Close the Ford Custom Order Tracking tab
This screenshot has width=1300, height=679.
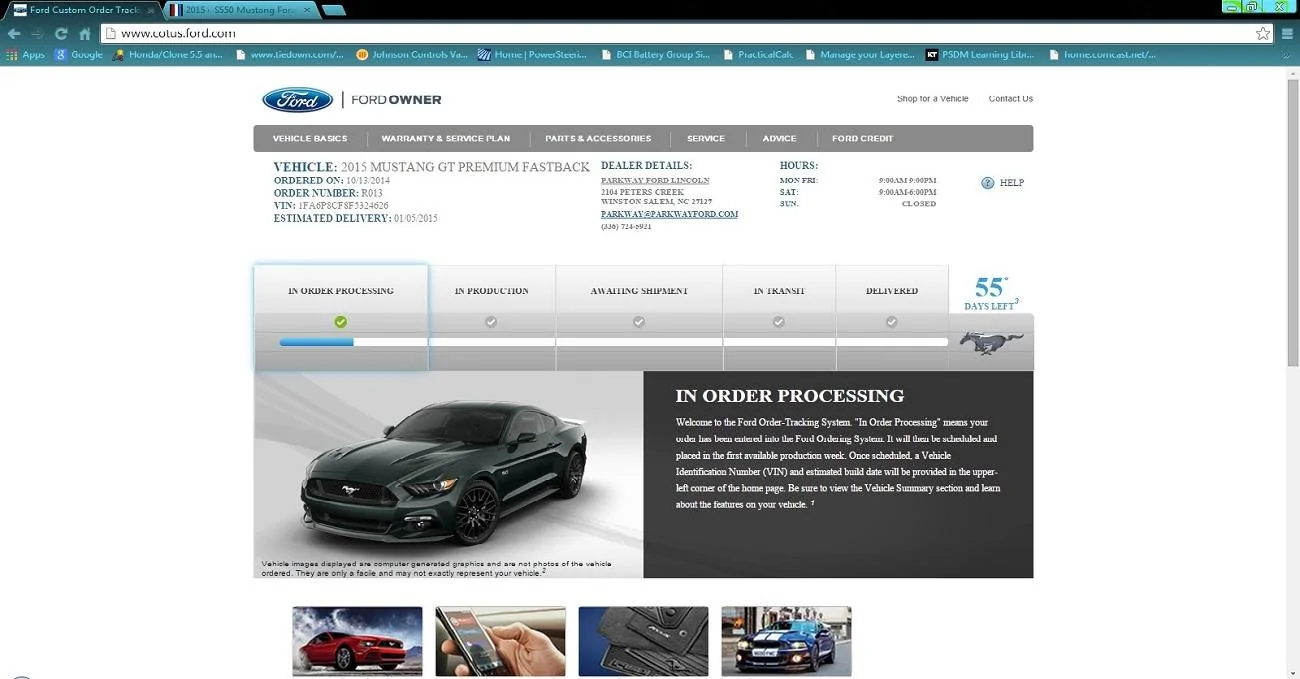tap(151, 10)
